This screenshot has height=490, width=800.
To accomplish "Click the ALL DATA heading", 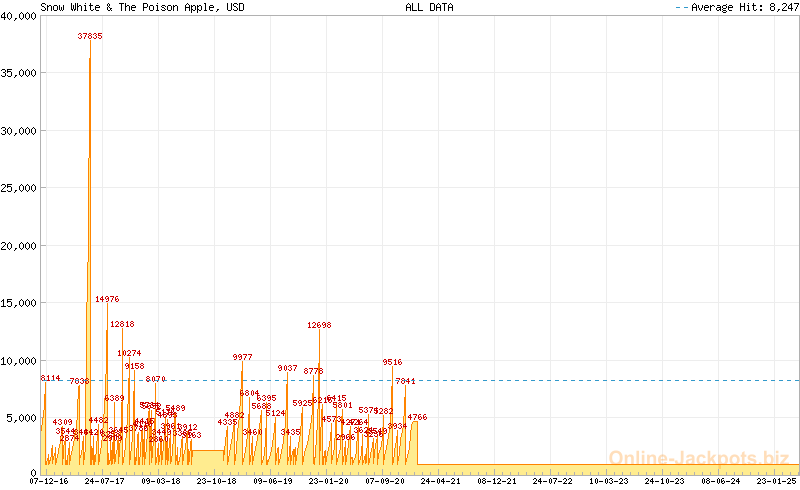I will click(429, 7).
